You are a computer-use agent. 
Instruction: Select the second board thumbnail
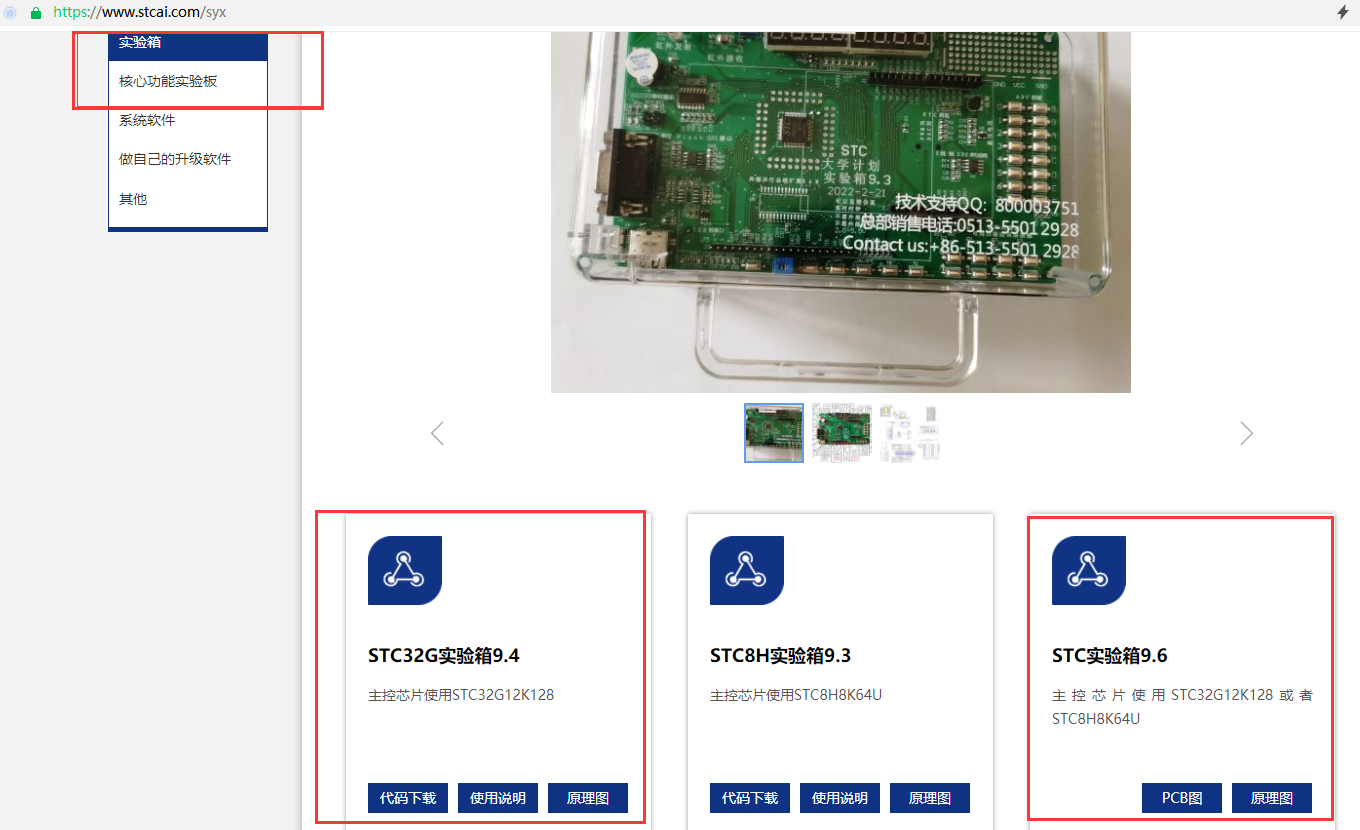(x=841, y=433)
